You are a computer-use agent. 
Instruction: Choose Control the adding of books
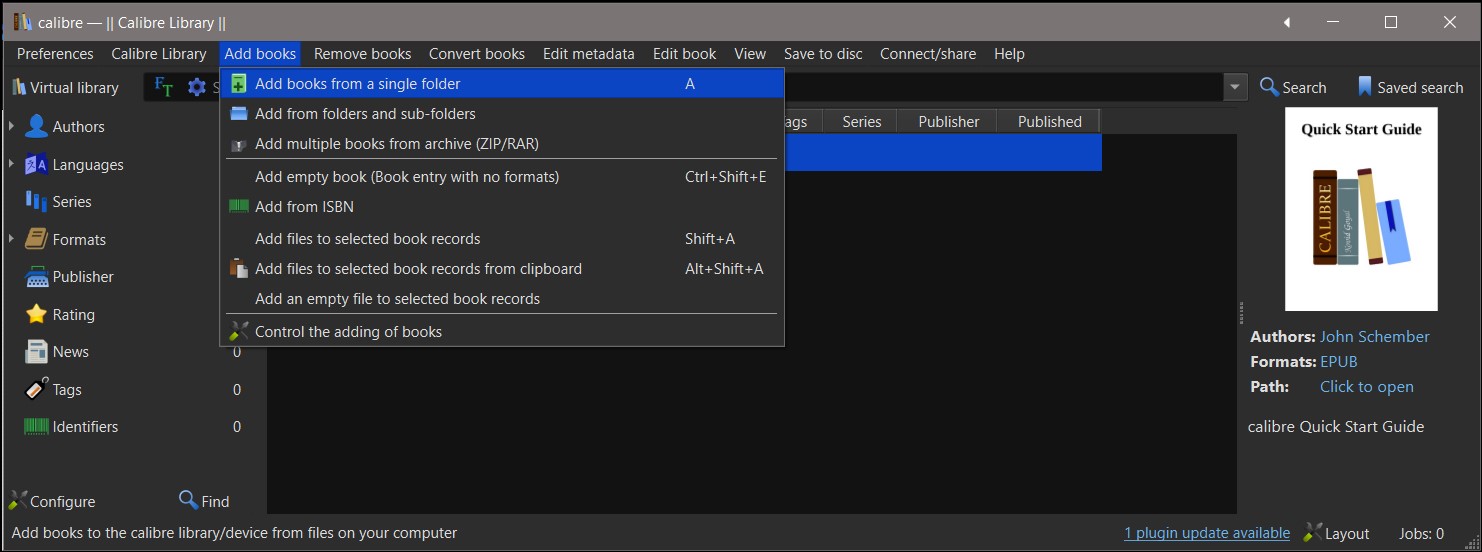pos(501,332)
